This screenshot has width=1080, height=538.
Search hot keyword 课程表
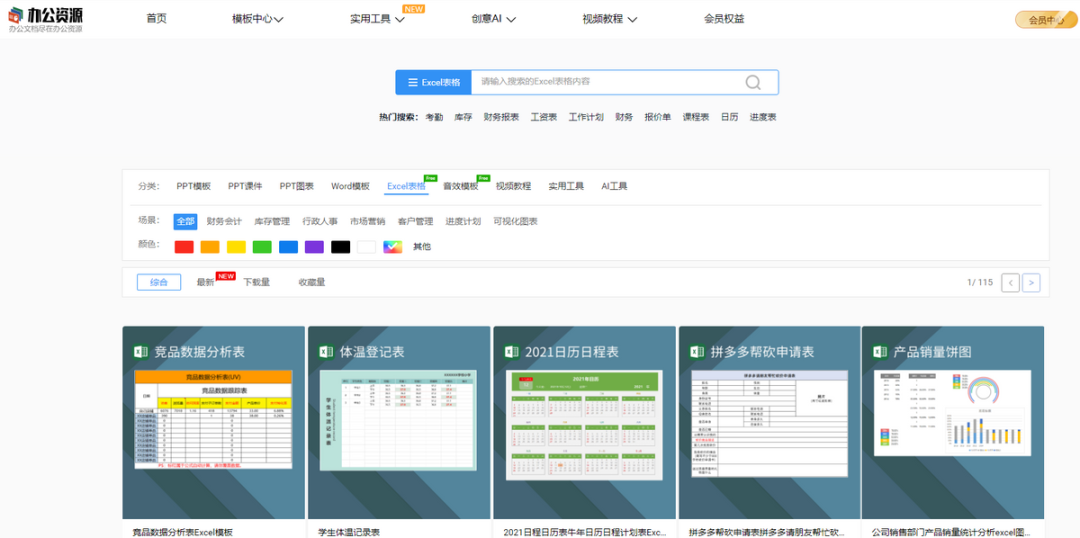point(696,117)
